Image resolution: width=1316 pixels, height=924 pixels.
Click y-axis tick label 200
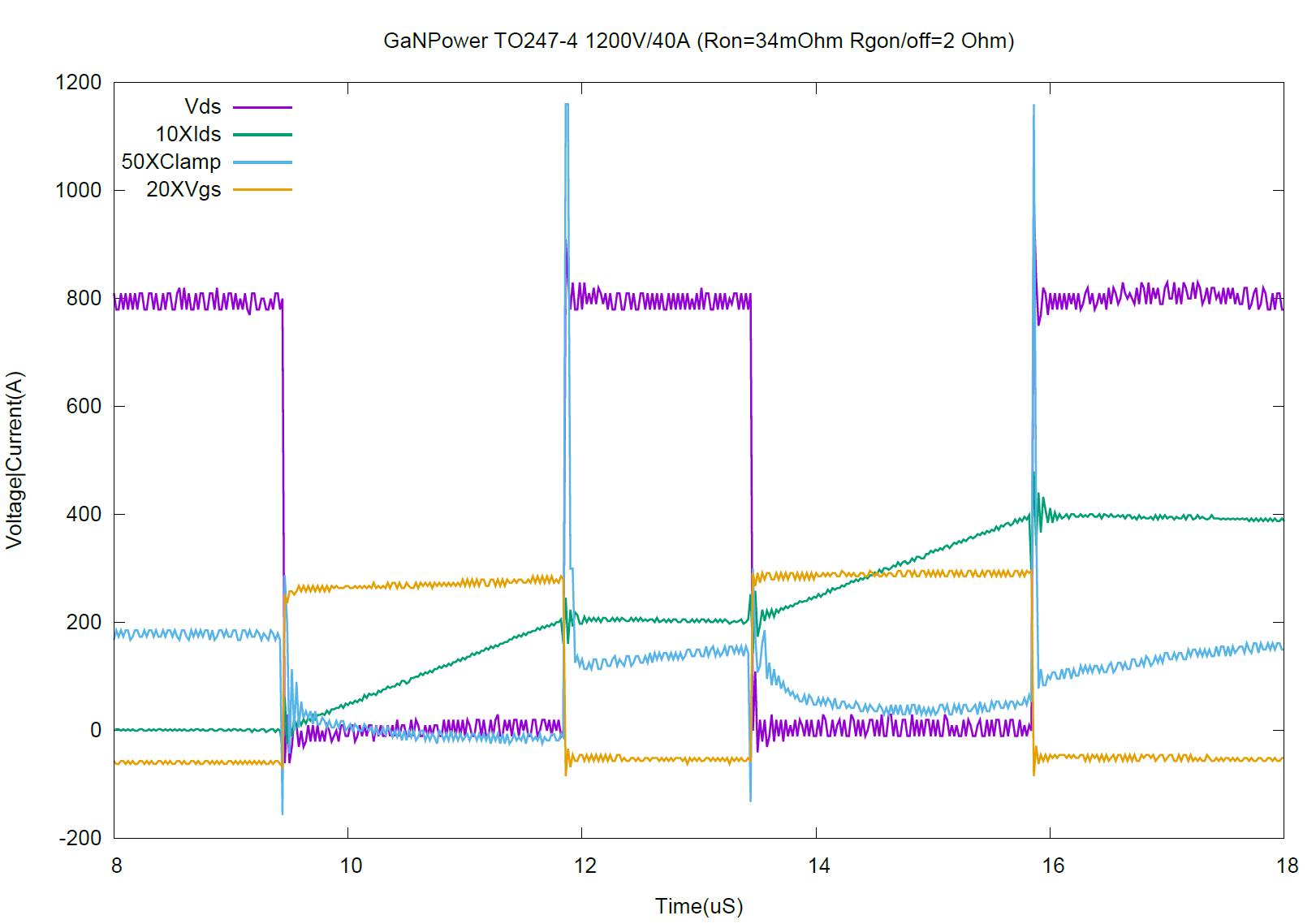point(84,622)
